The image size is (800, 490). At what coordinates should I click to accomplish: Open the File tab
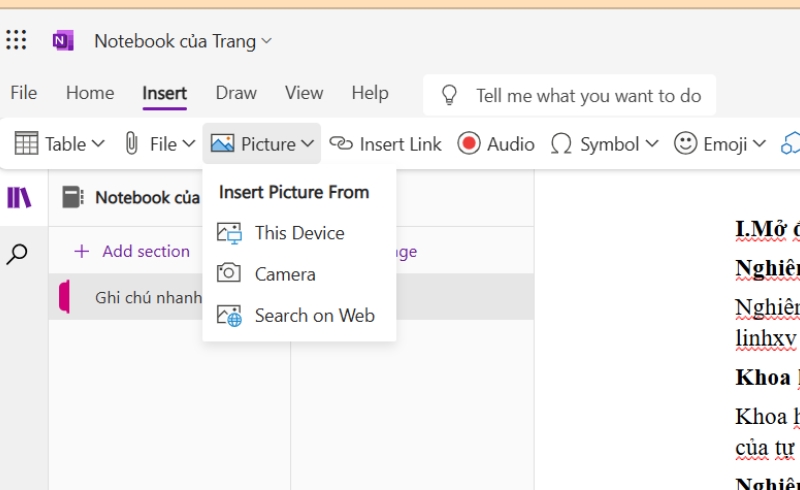tap(23, 93)
